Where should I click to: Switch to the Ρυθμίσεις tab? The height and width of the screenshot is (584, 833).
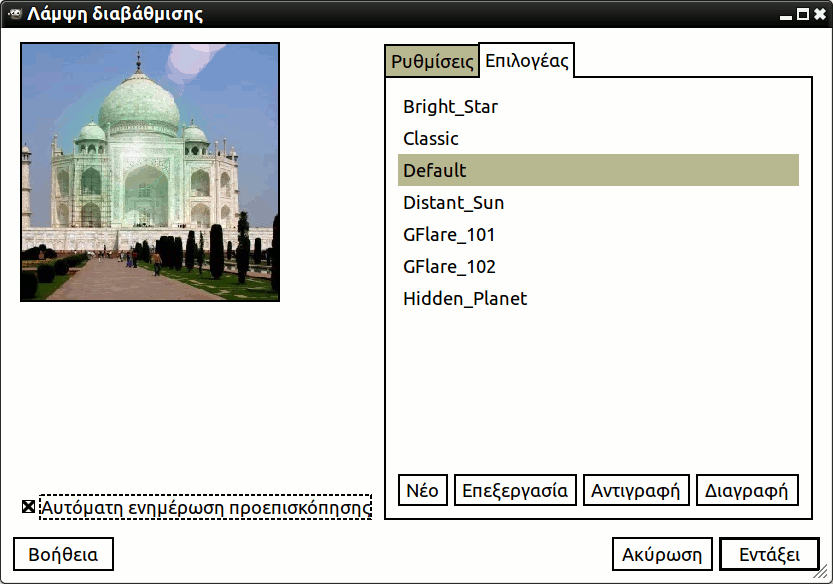[432, 61]
